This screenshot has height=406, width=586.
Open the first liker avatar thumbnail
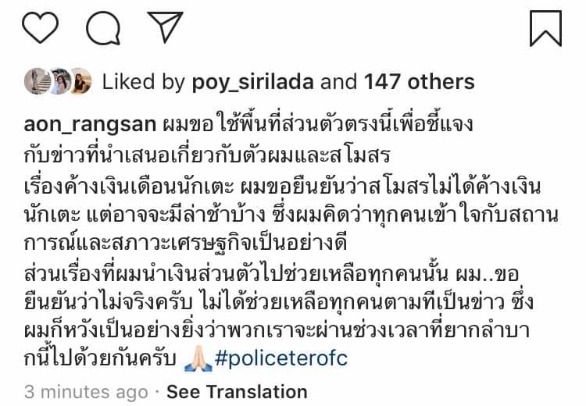(x=36, y=81)
